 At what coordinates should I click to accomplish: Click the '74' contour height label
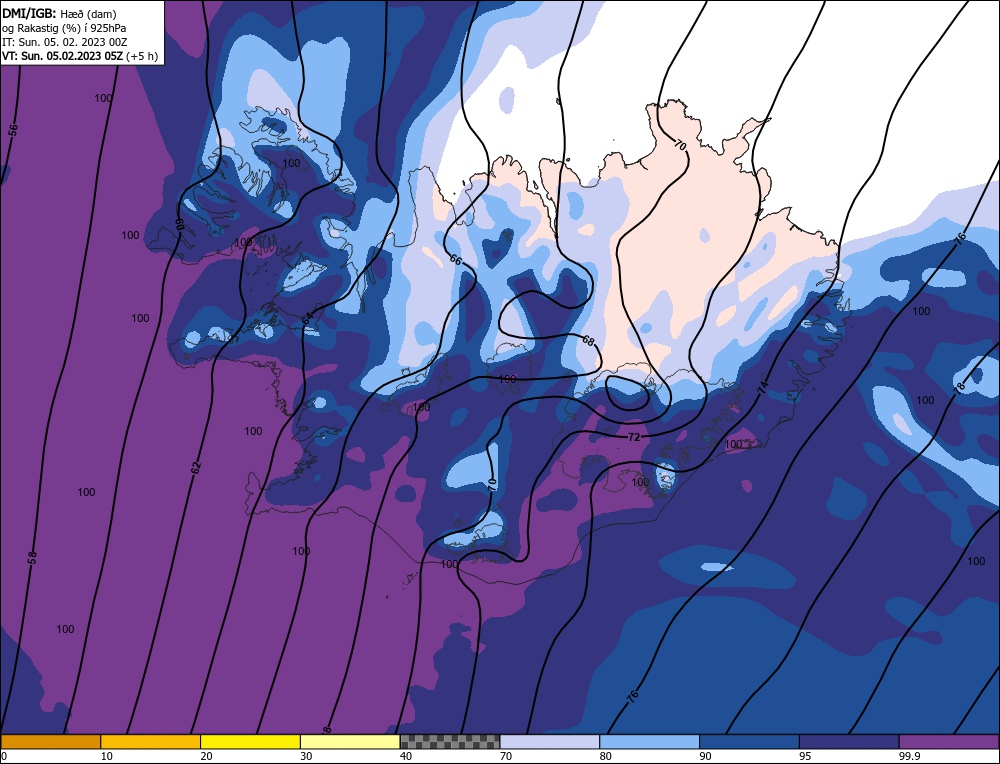763,386
